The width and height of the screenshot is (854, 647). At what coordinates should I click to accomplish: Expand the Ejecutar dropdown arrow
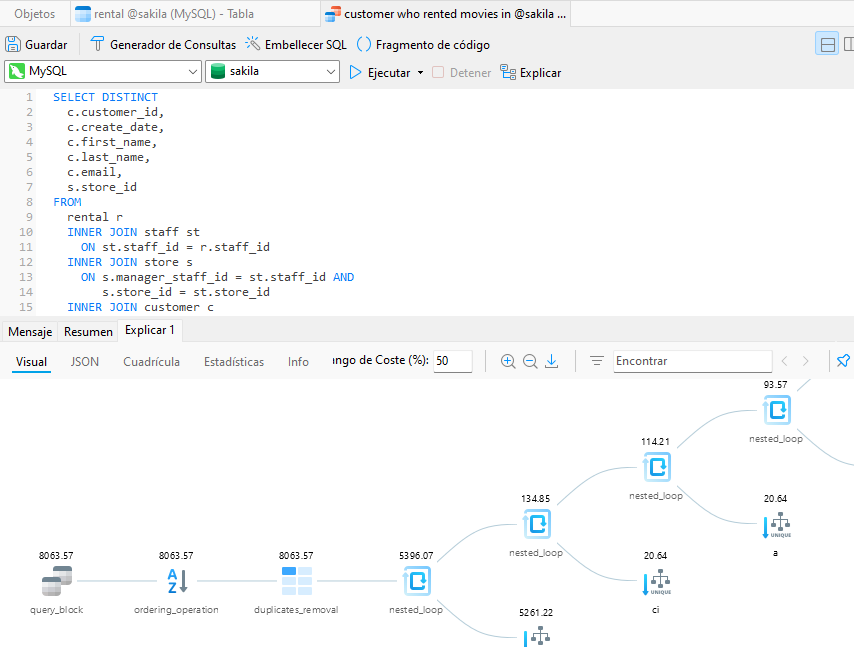pyautogui.click(x=420, y=72)
